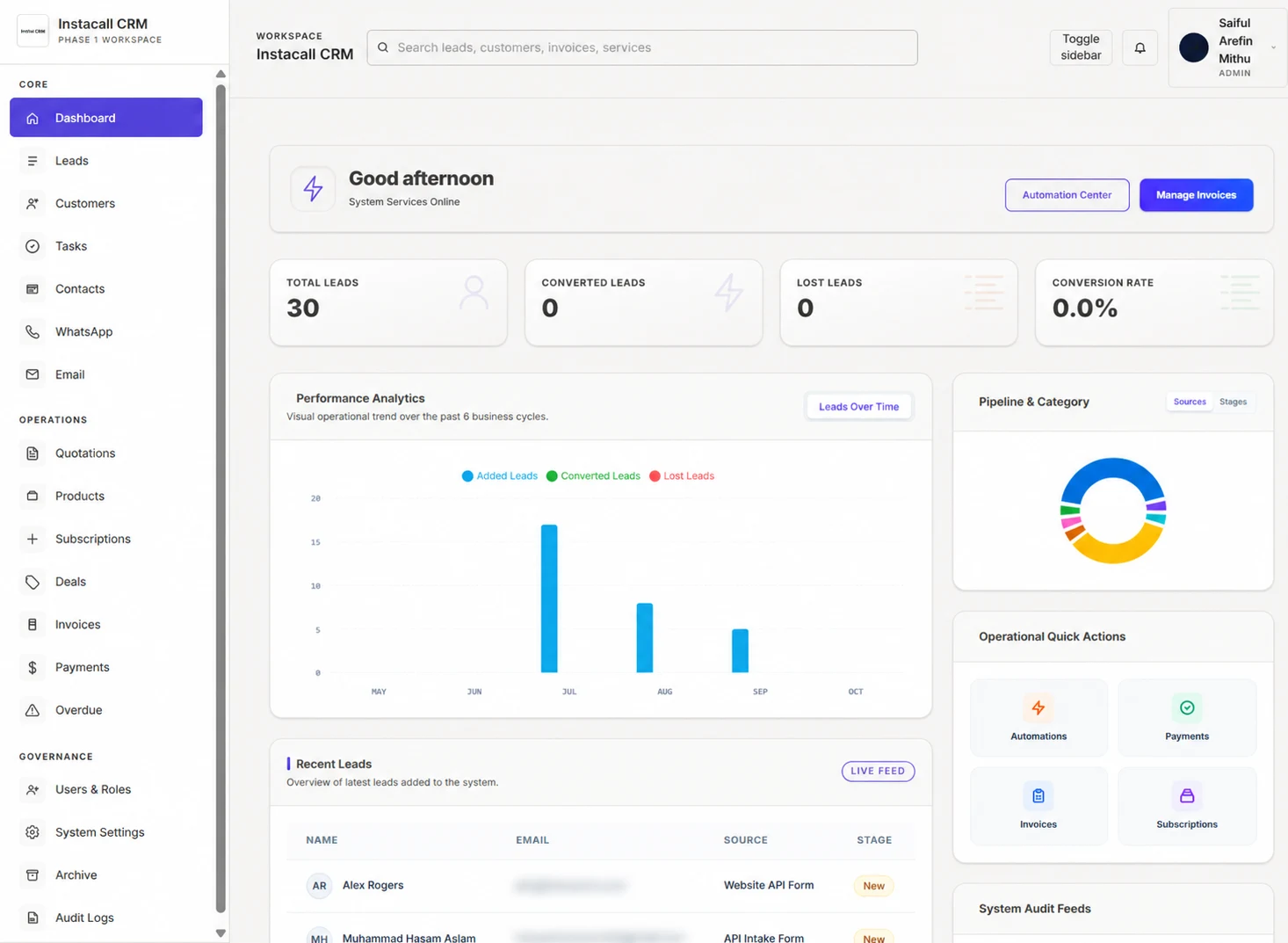Switch to the Sources tab
1288x943 pixels.
click(x=1190, y=402)
